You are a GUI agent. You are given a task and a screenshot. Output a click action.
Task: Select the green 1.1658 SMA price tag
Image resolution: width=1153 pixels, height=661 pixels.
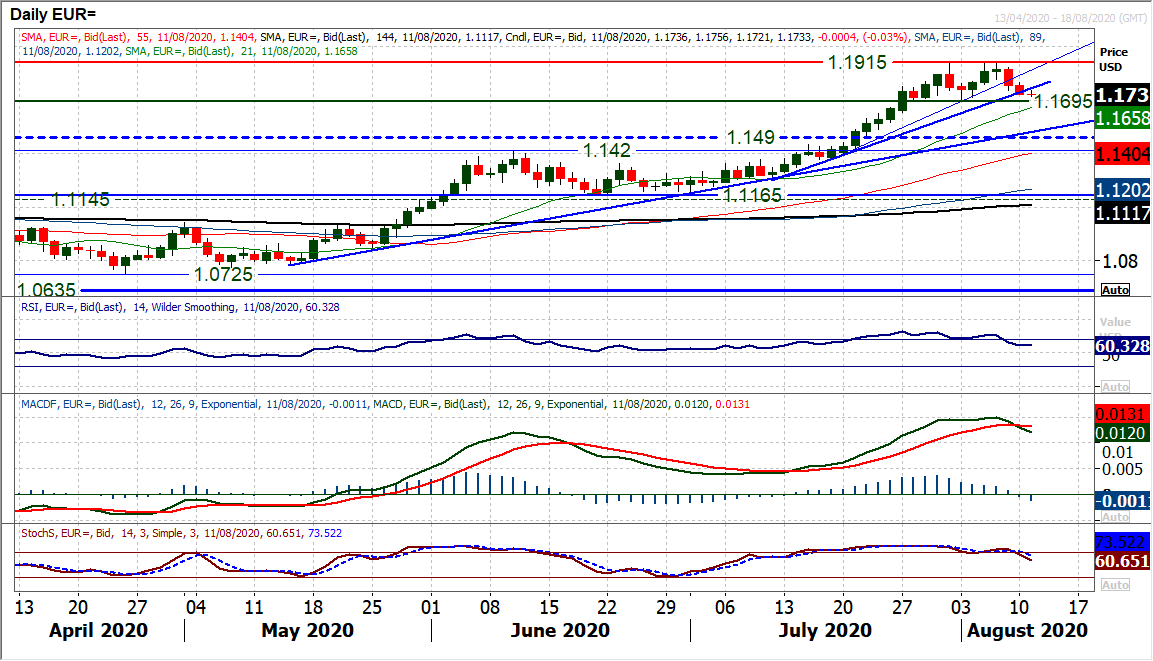coord(1121,118)
